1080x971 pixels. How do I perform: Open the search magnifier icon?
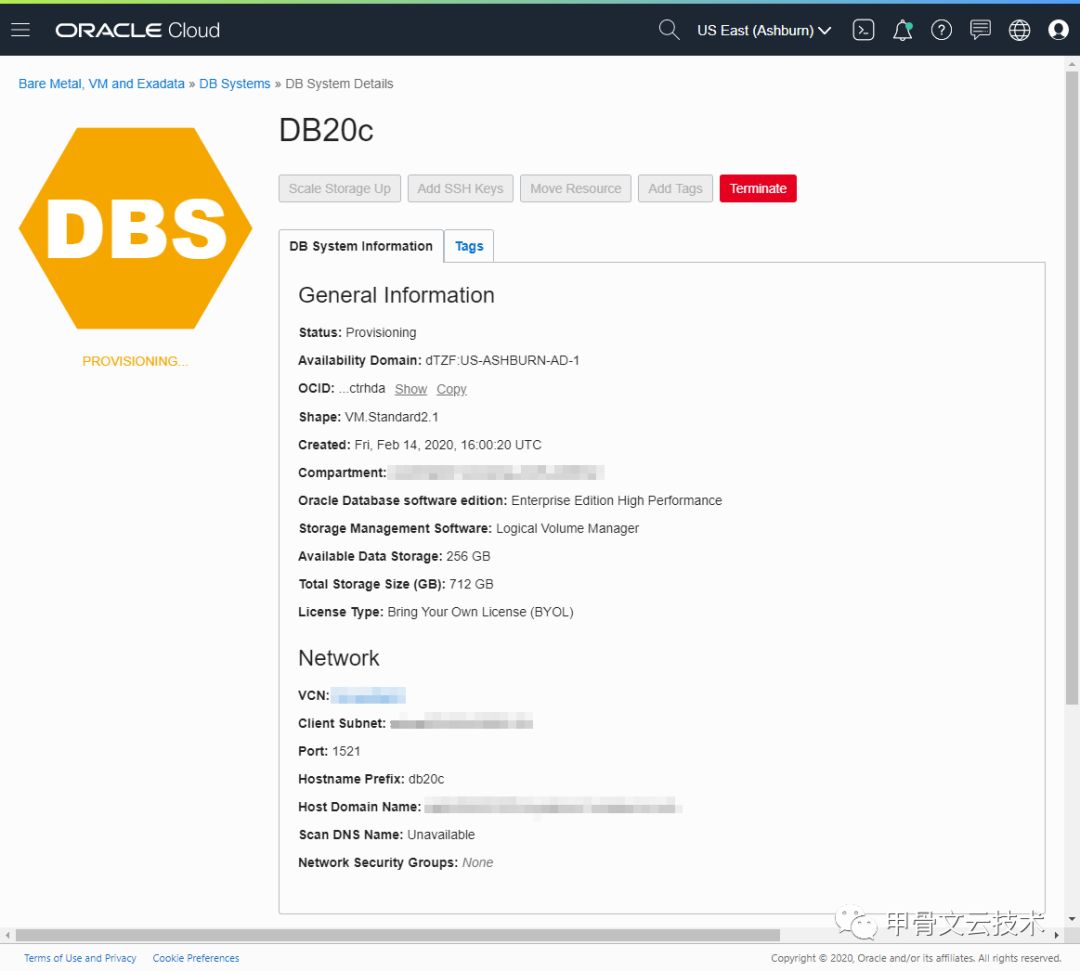pos(669,30)
